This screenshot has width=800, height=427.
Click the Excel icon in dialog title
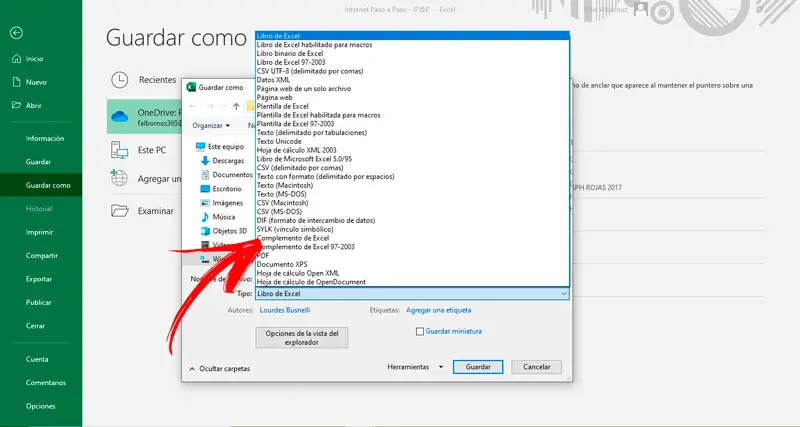(191, 87)
